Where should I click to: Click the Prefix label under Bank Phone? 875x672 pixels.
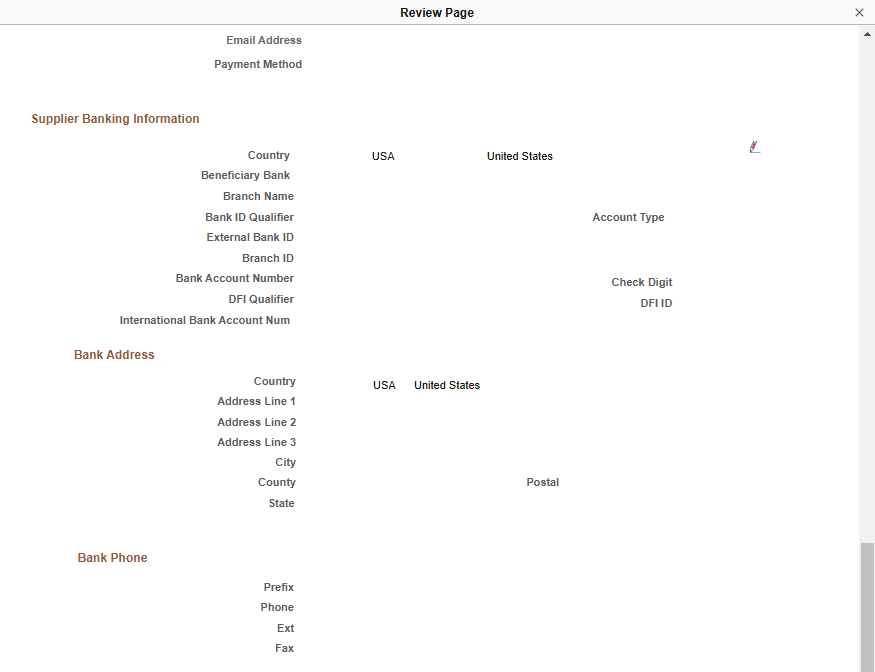tap(278, 587)
